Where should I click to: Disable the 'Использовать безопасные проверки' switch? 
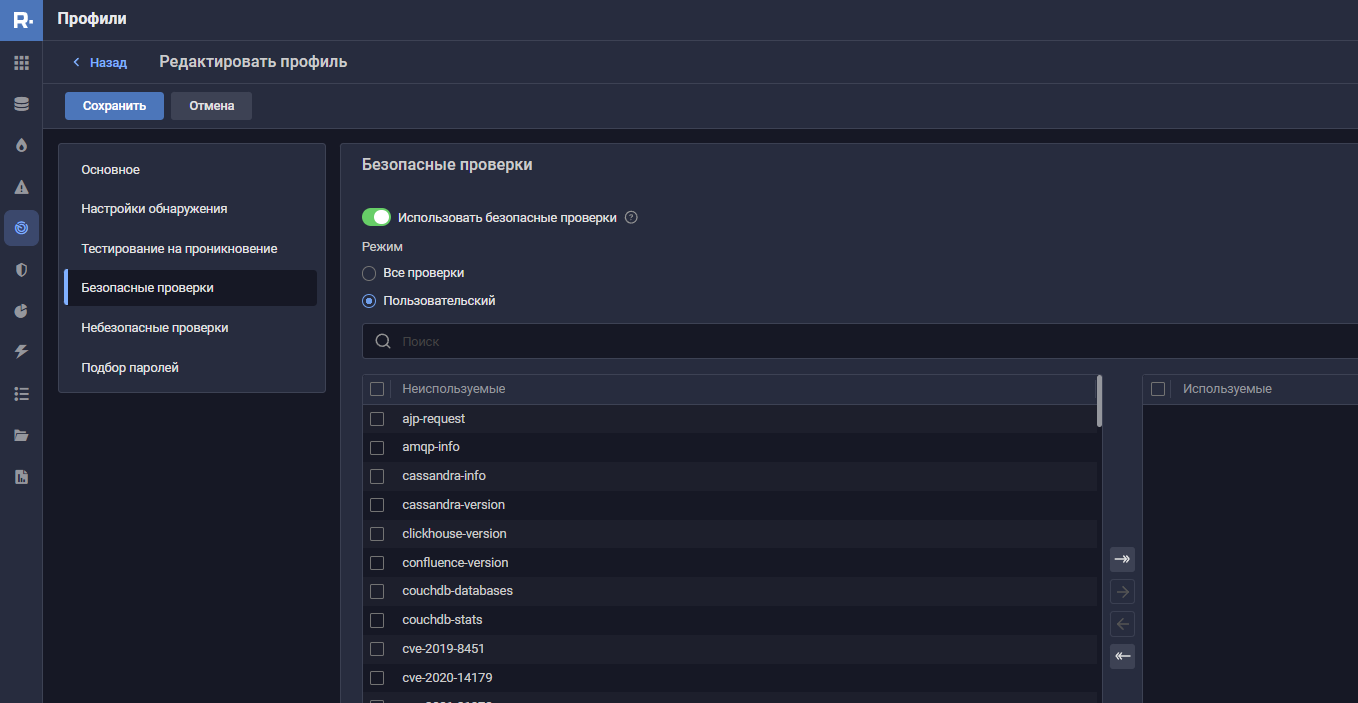coord(376,218)
